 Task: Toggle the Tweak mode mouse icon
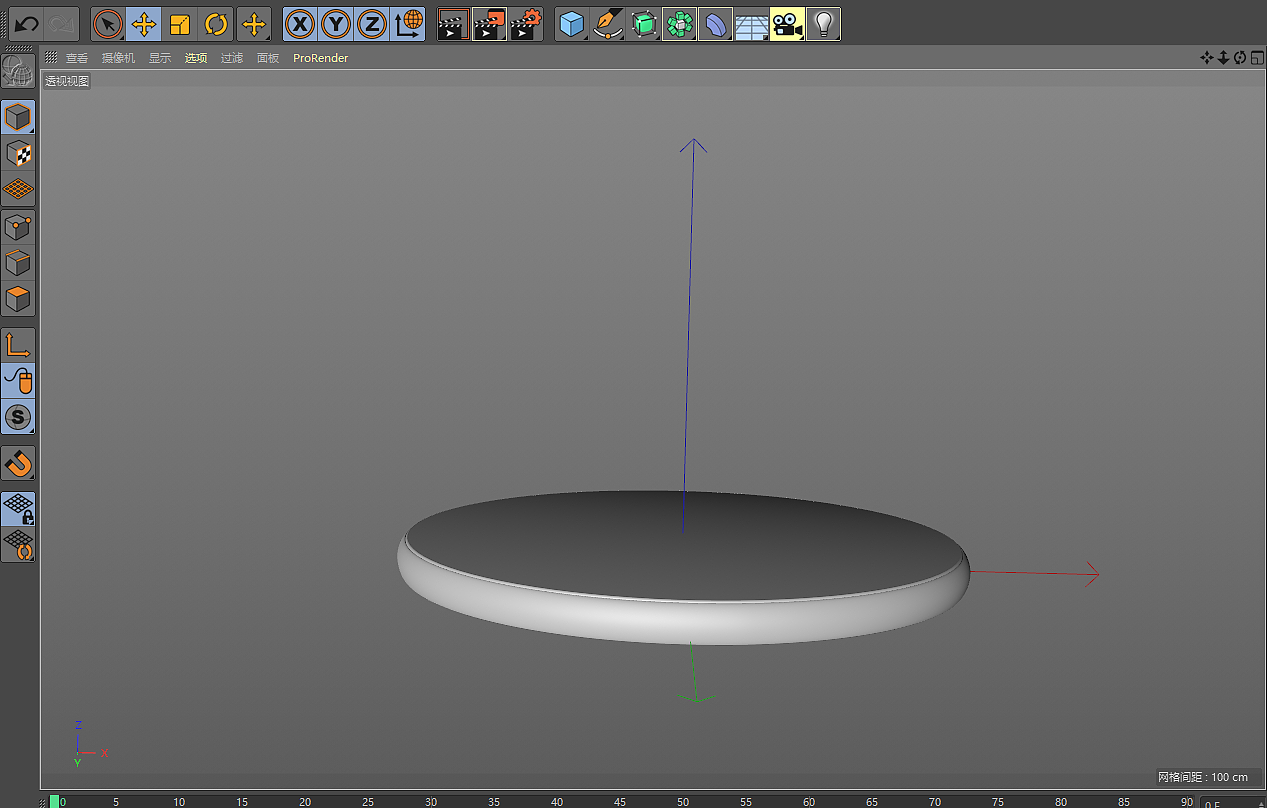tap(18, 380)
